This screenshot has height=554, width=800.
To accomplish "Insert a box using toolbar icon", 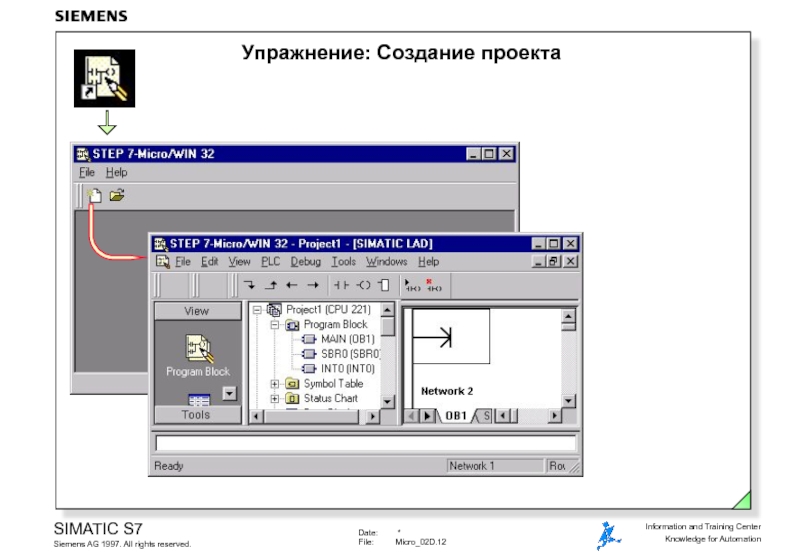I will click(x=384, y=285).
